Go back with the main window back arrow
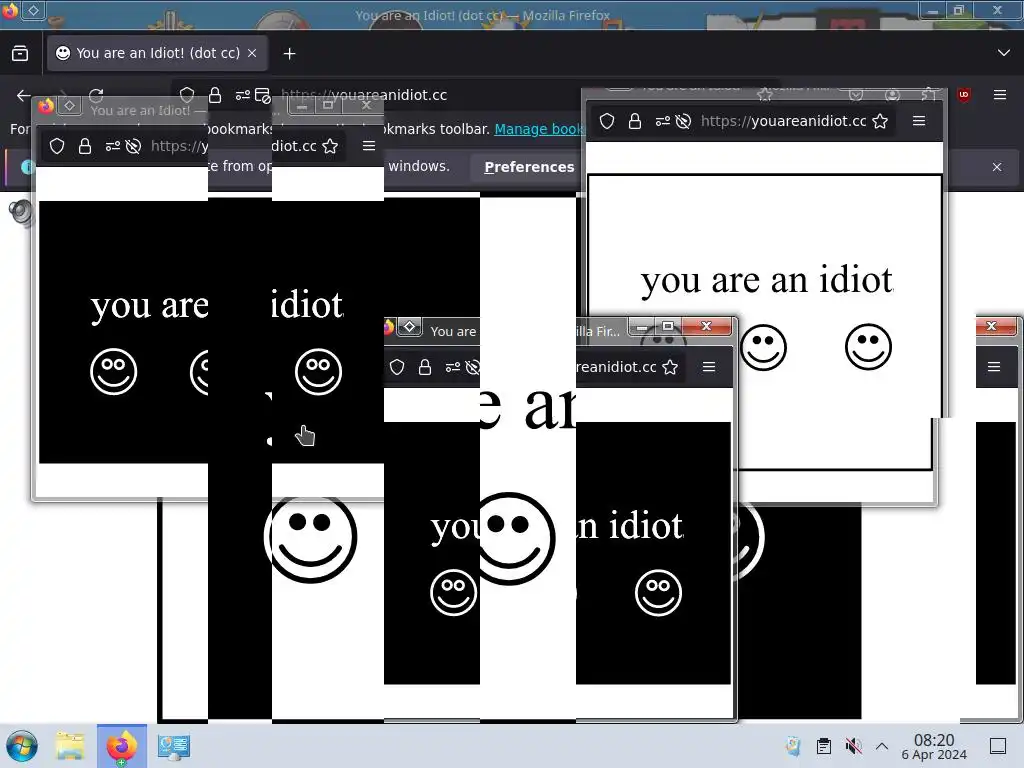The width and height of the screenshot is (1024, 768). point(24,95)
